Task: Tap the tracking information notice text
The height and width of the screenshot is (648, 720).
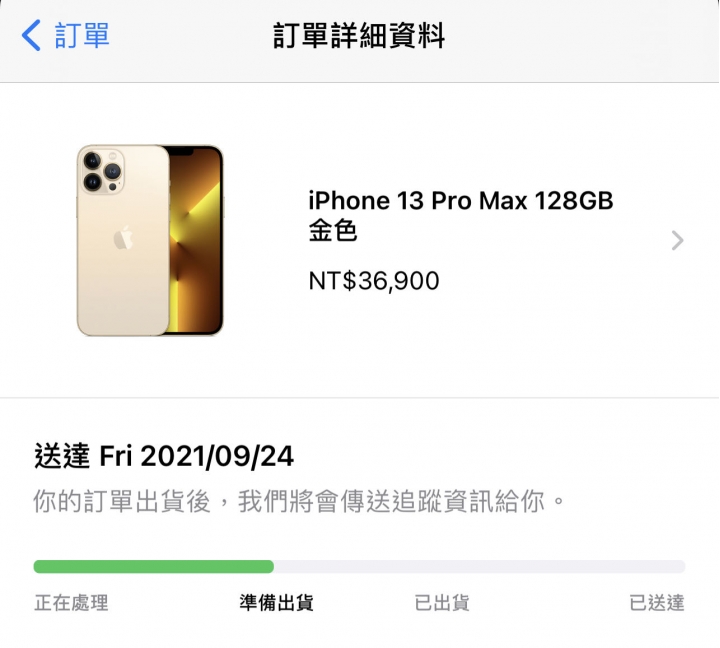Action: click(x=299, y=501)
